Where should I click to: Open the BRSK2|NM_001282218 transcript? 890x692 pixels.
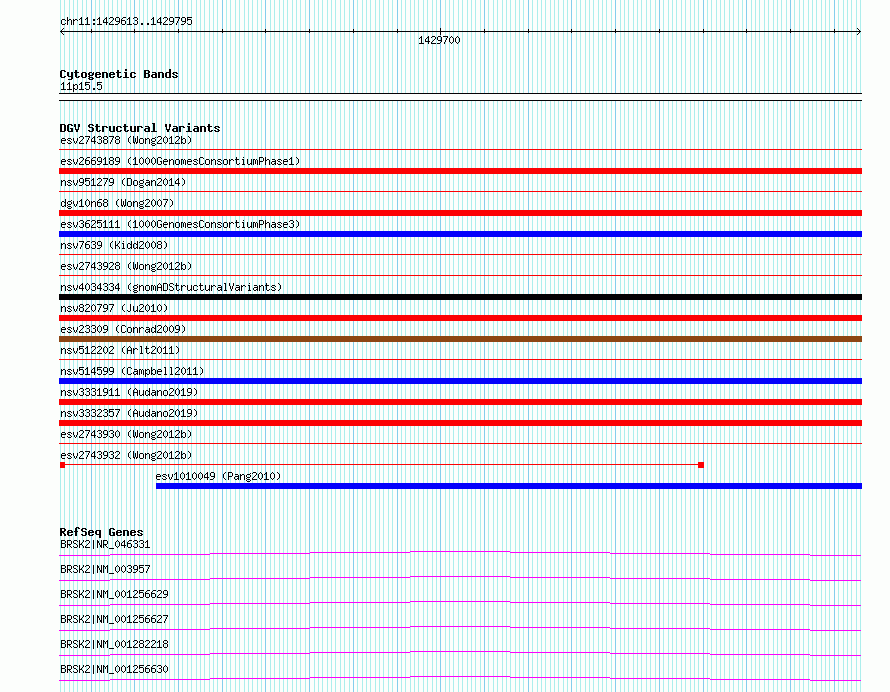coord(114,644)
